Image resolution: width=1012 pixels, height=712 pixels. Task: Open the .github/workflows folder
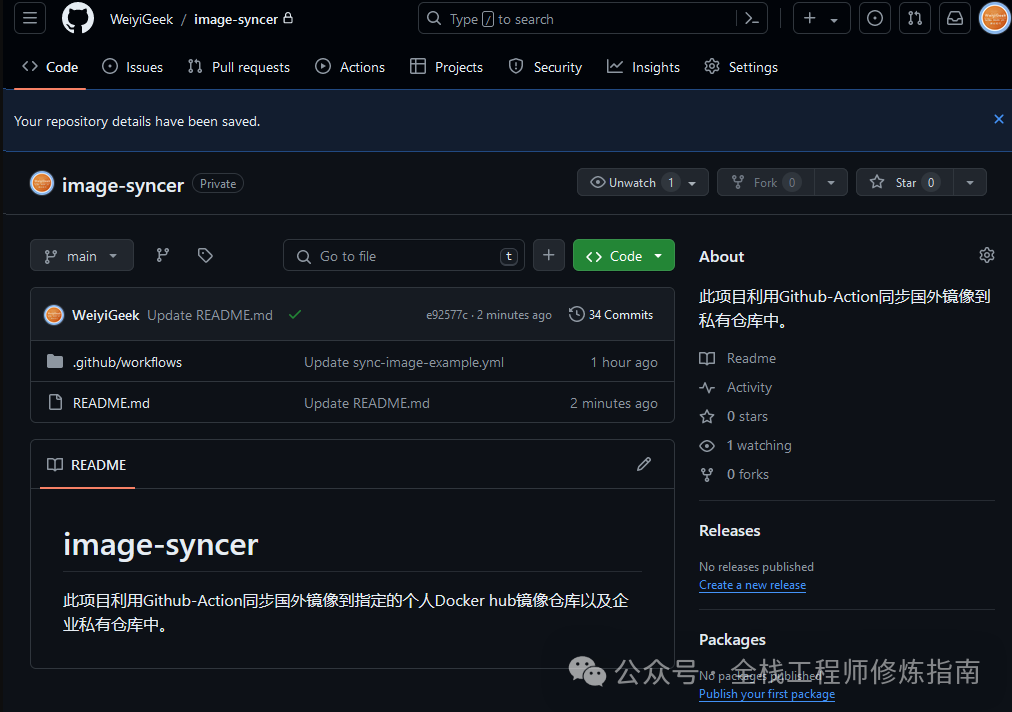point(127,362)
